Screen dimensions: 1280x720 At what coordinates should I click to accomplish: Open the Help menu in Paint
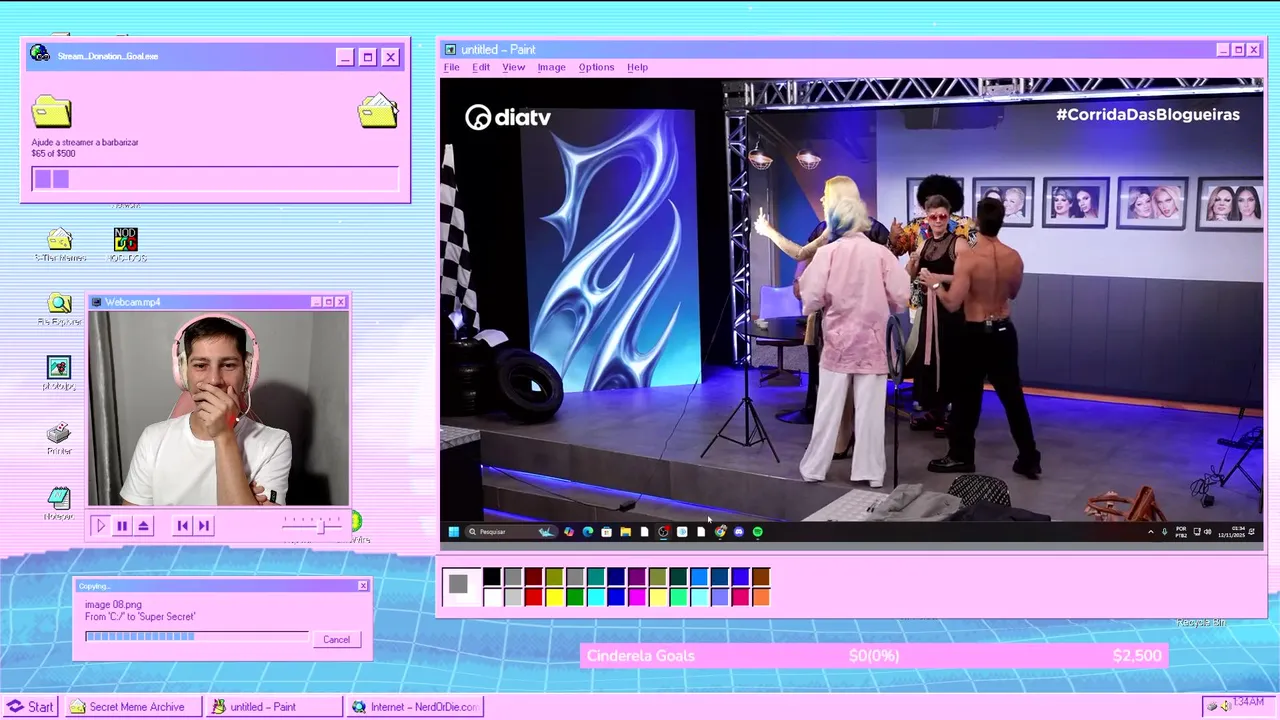point(637,67)
